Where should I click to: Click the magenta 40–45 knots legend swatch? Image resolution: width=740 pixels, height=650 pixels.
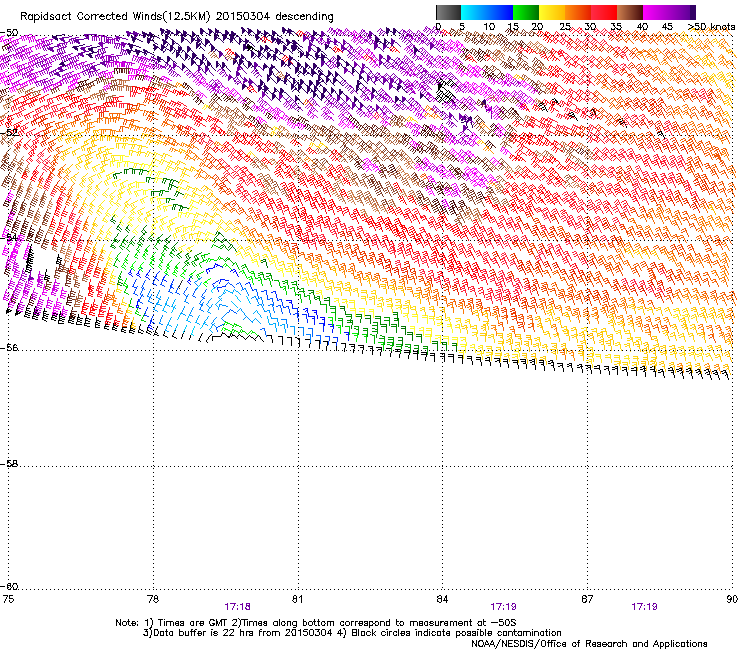[656, 12]
